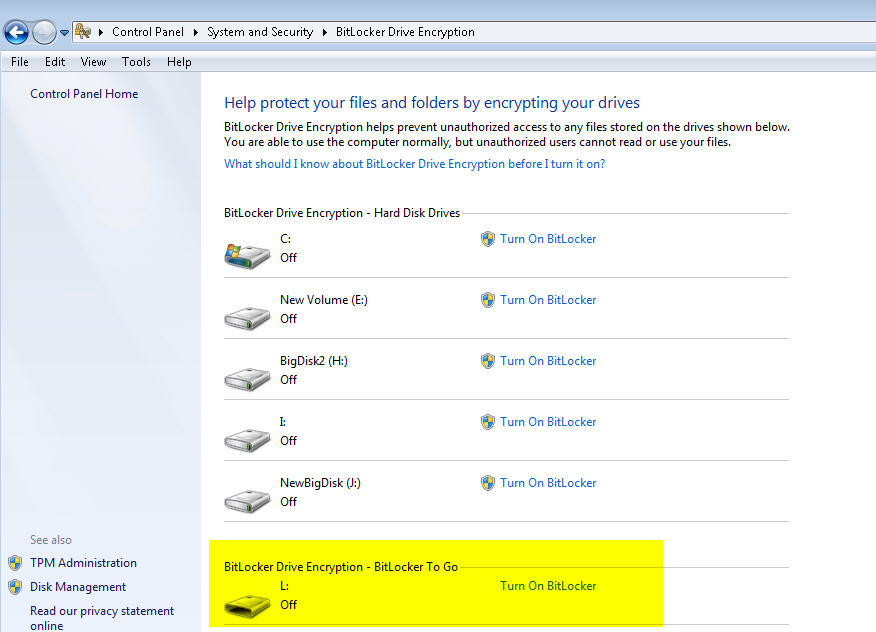Click the BigDisk2 (H:) drive icon
This screenshot has width=876, height=632.
click(246, 378)
